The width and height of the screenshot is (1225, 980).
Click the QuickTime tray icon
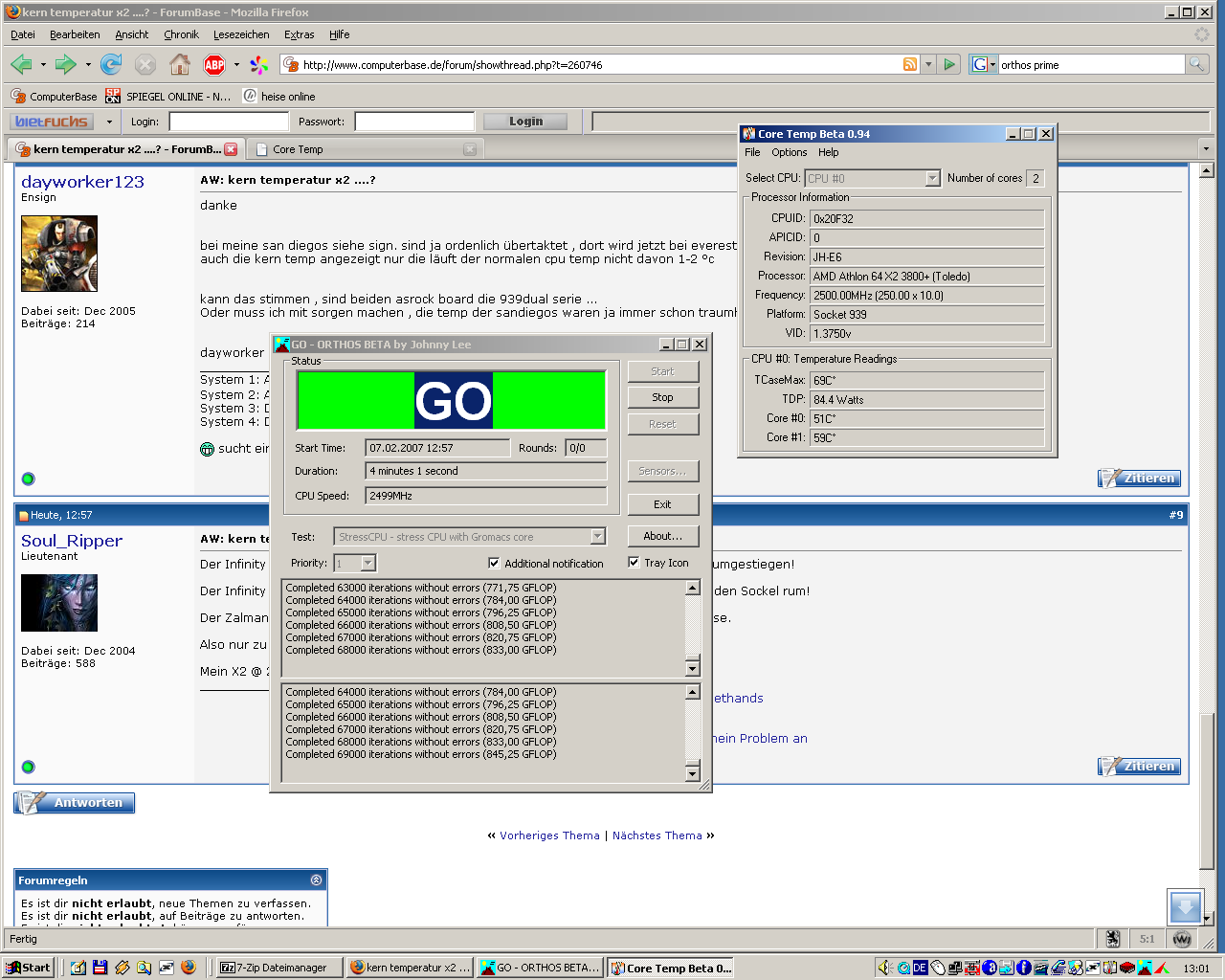(x=902, y=968)
